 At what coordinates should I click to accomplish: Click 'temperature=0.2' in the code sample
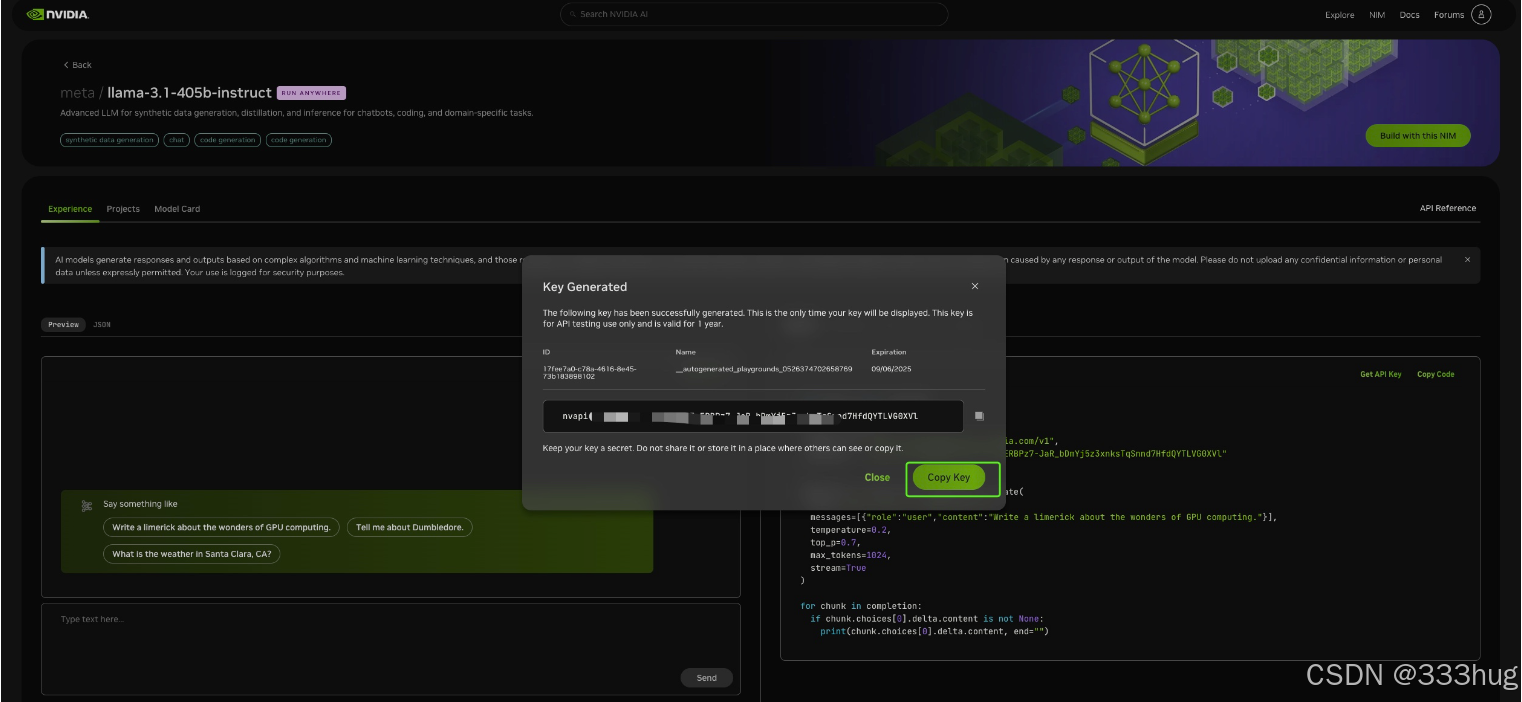(849, 530)
